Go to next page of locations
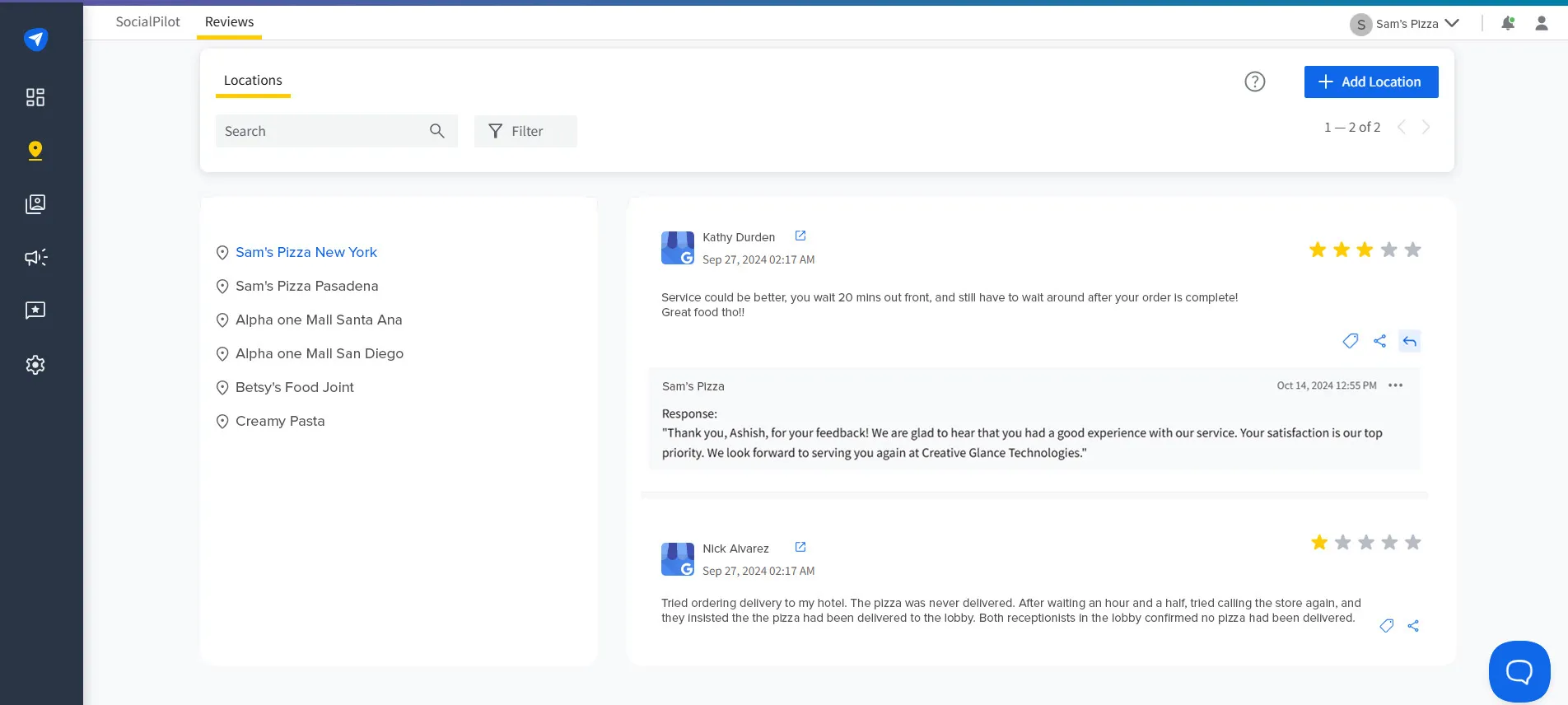1568x705 pixels. click(1426, 127)
